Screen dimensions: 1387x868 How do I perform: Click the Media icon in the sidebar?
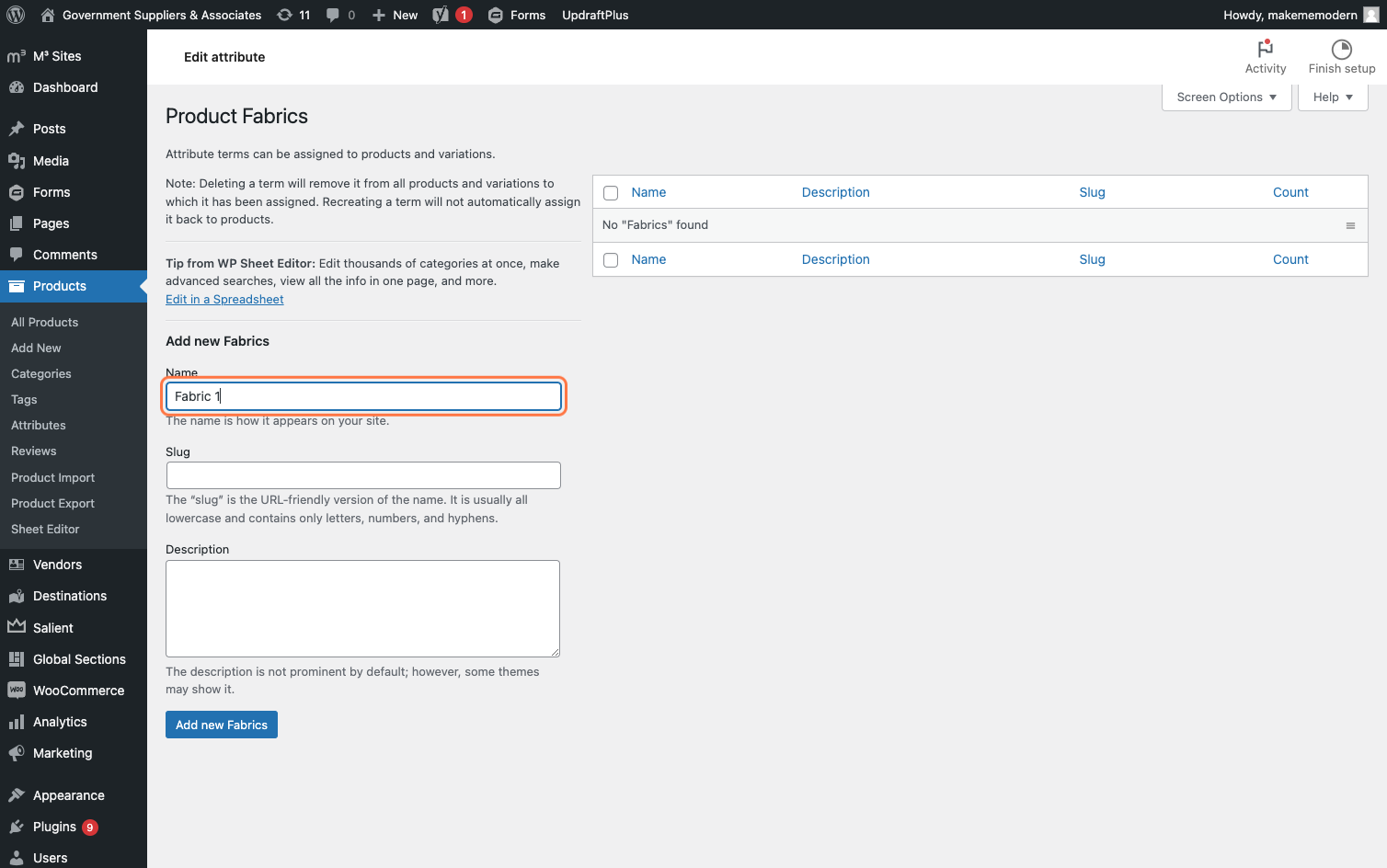(x=17, y=161)
